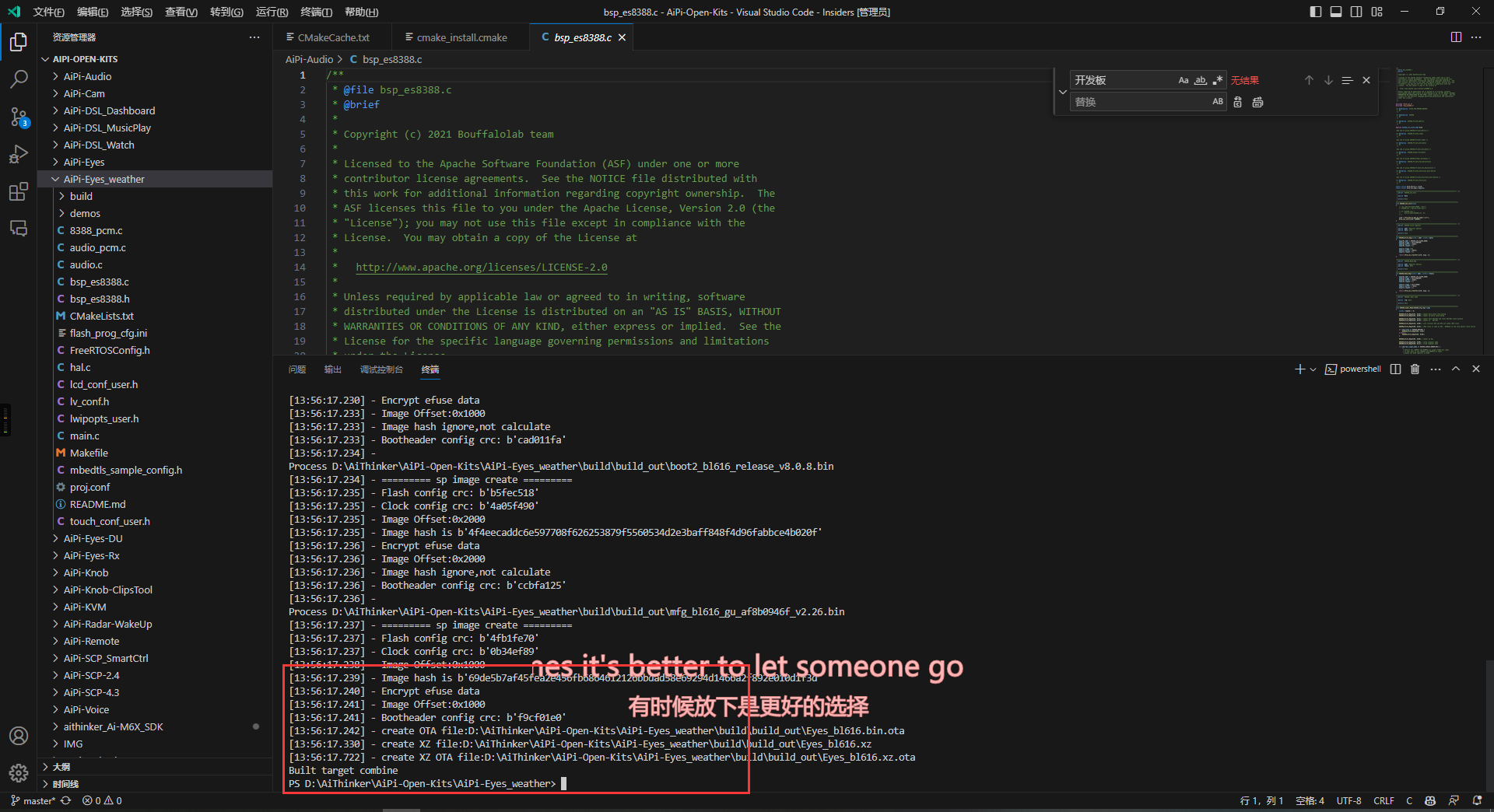Open Remote Explorer icon in activity bar
Viewport: 1494px width, 812px height.
tap(19, 229)
